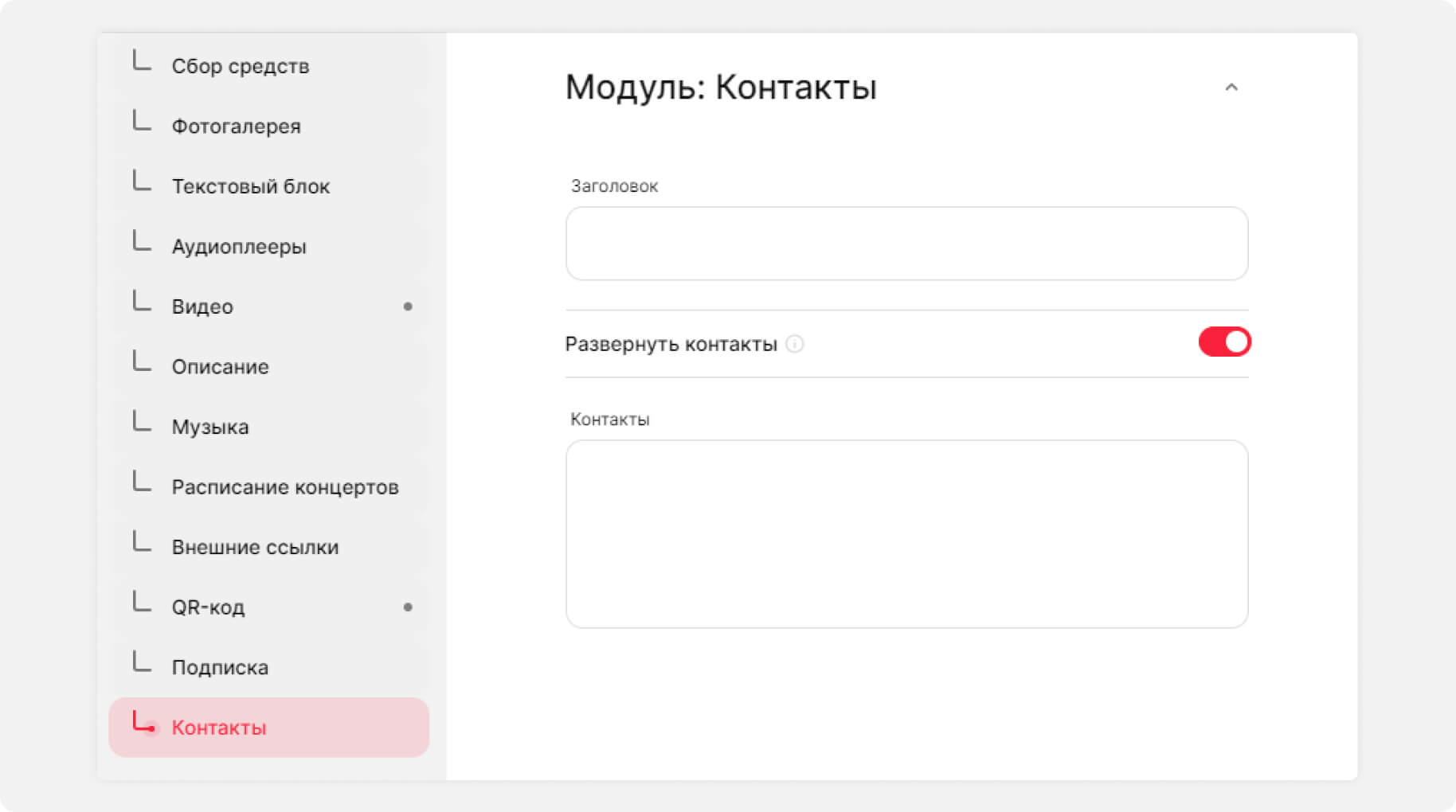Select "Внешние ссылки" in the sidebar
The image size is (1456, 812).
coord(255,548)
